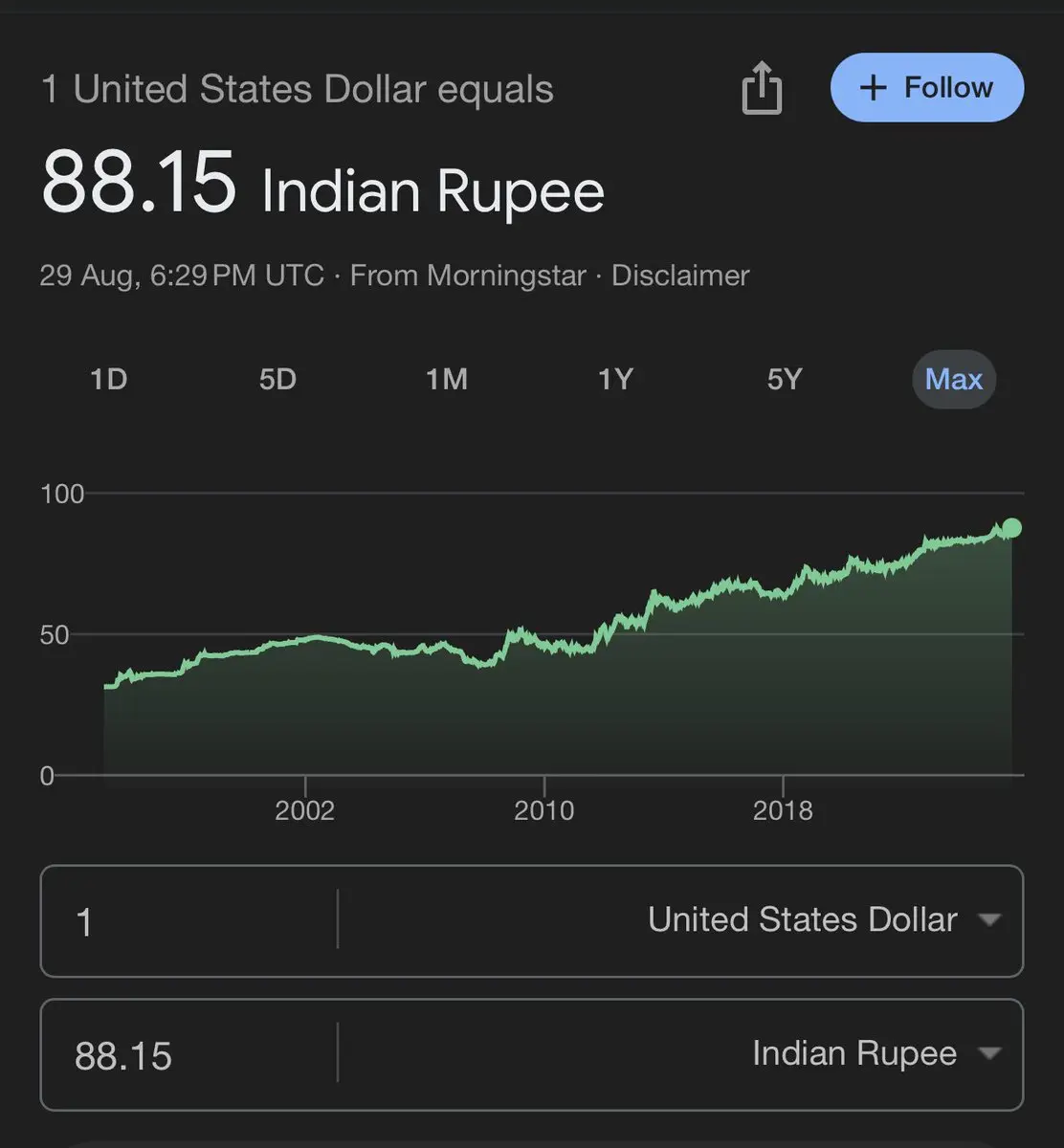Switch chart to 1M range
1064x1148 pixels.
point(447,380)
